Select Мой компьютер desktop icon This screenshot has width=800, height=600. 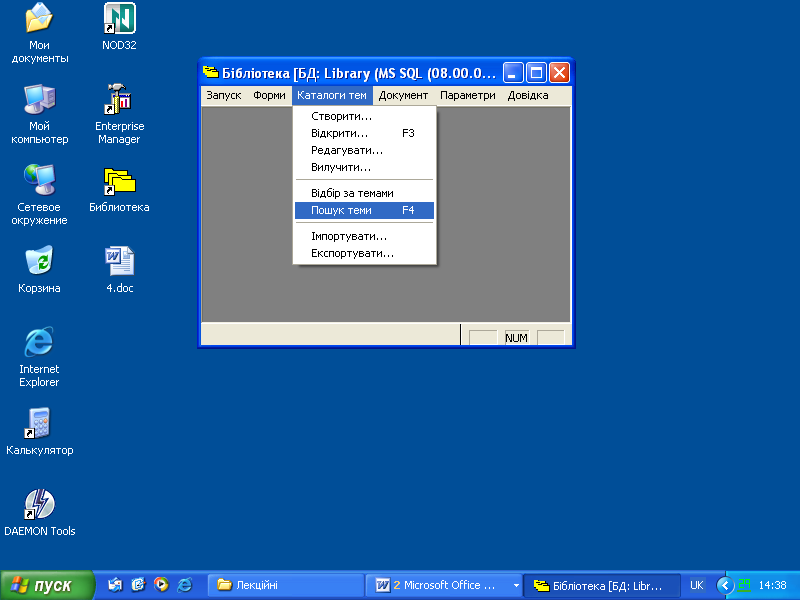point(39,114)
